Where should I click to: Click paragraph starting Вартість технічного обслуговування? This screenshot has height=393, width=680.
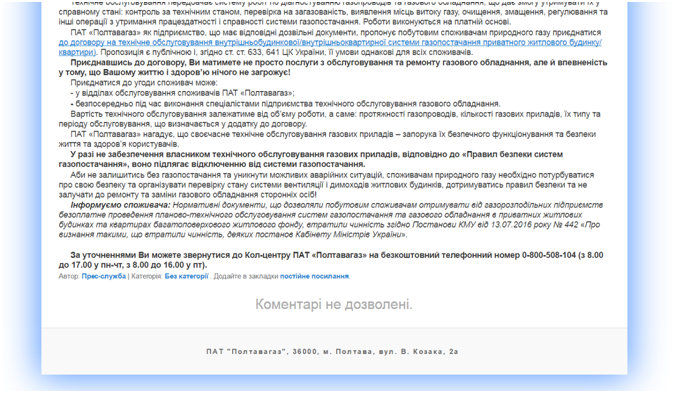pyautogui.click(x=330, y=119)
